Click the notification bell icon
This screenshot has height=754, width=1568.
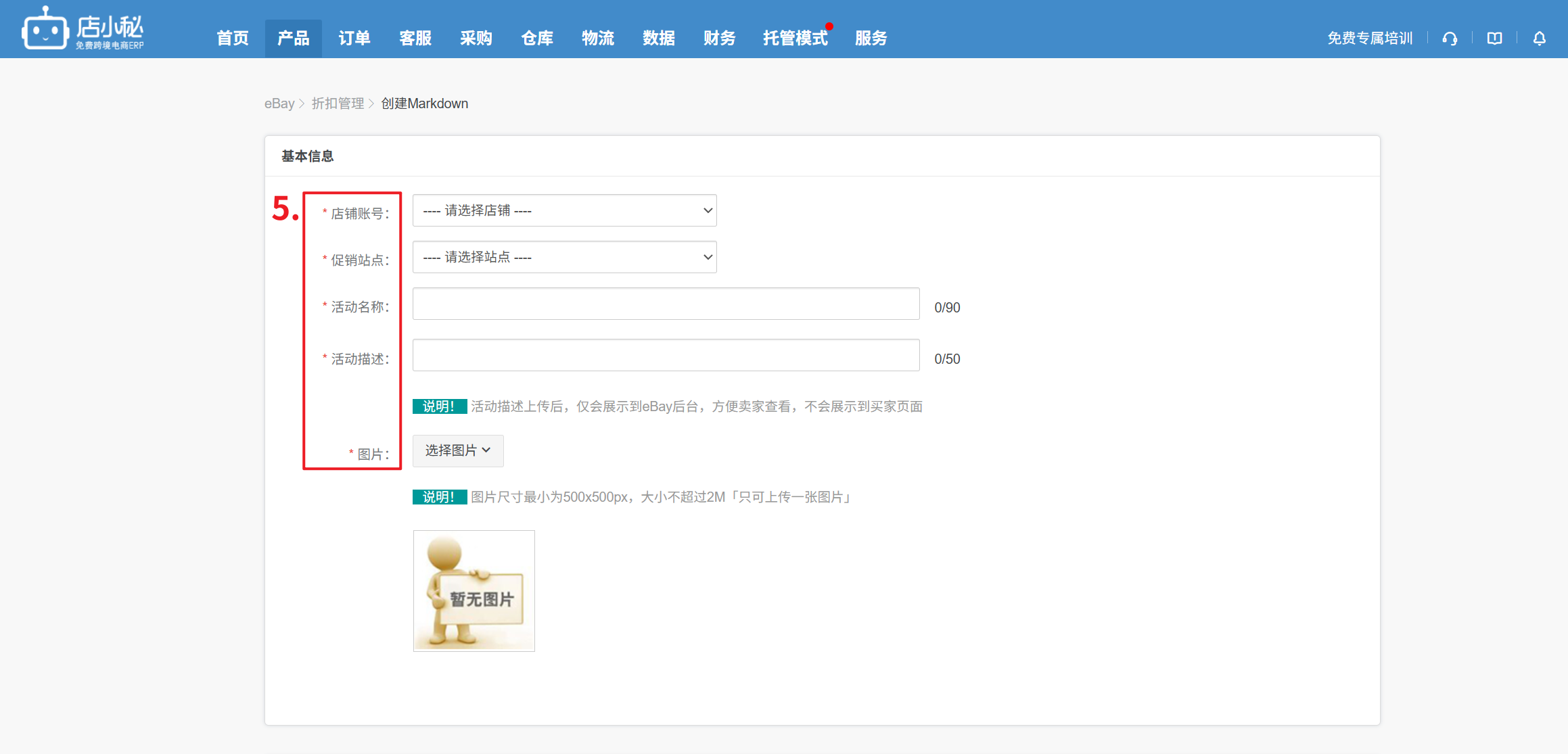pyautogui.click(x=1539, y=39)
